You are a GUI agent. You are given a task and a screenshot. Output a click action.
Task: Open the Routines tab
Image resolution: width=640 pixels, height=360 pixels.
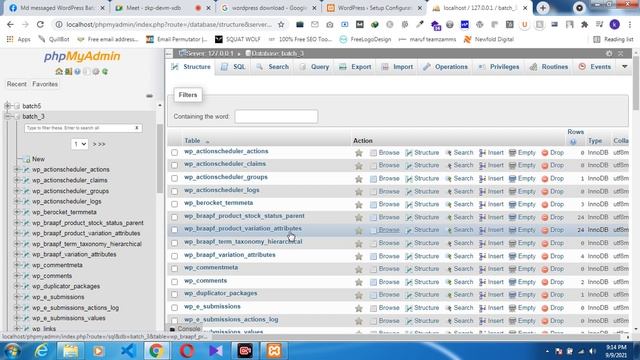(549, 67)
